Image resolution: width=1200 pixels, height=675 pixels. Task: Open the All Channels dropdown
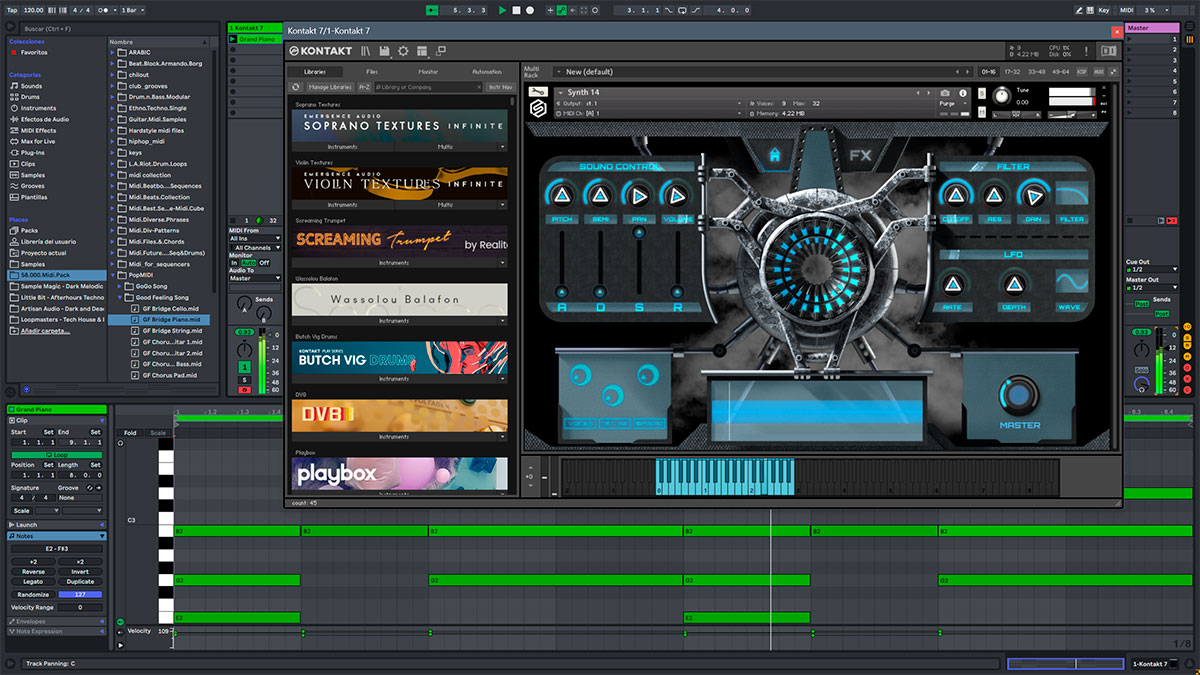click(255, 247)
